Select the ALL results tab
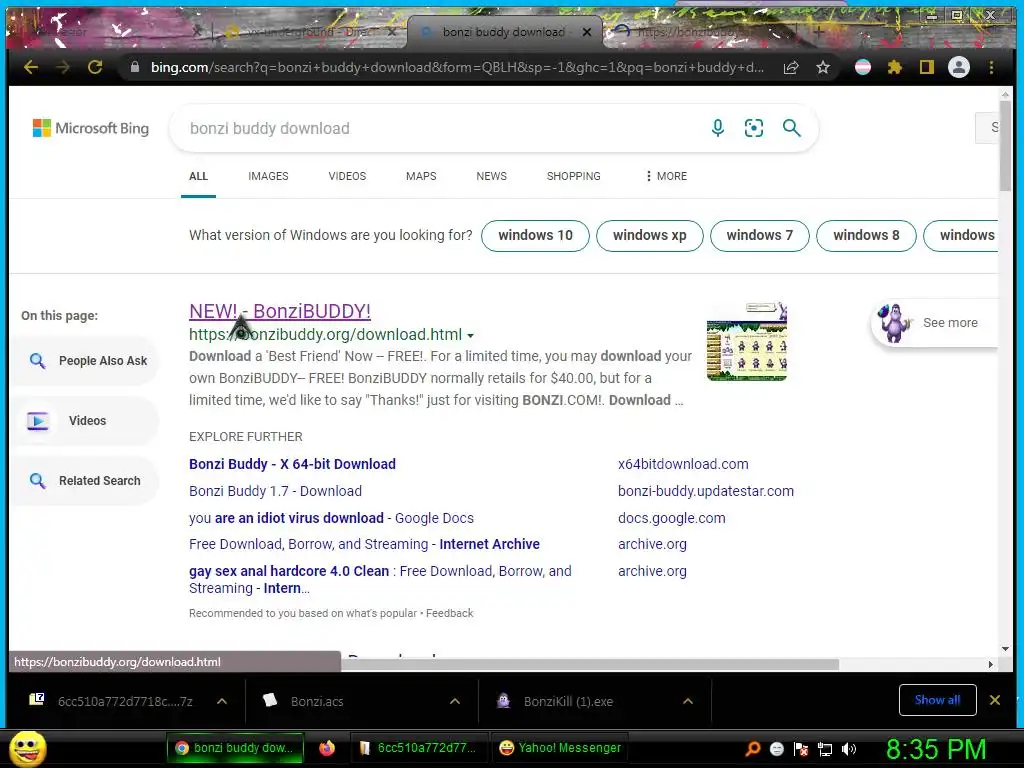1024x768 pixels. point(198,176)
